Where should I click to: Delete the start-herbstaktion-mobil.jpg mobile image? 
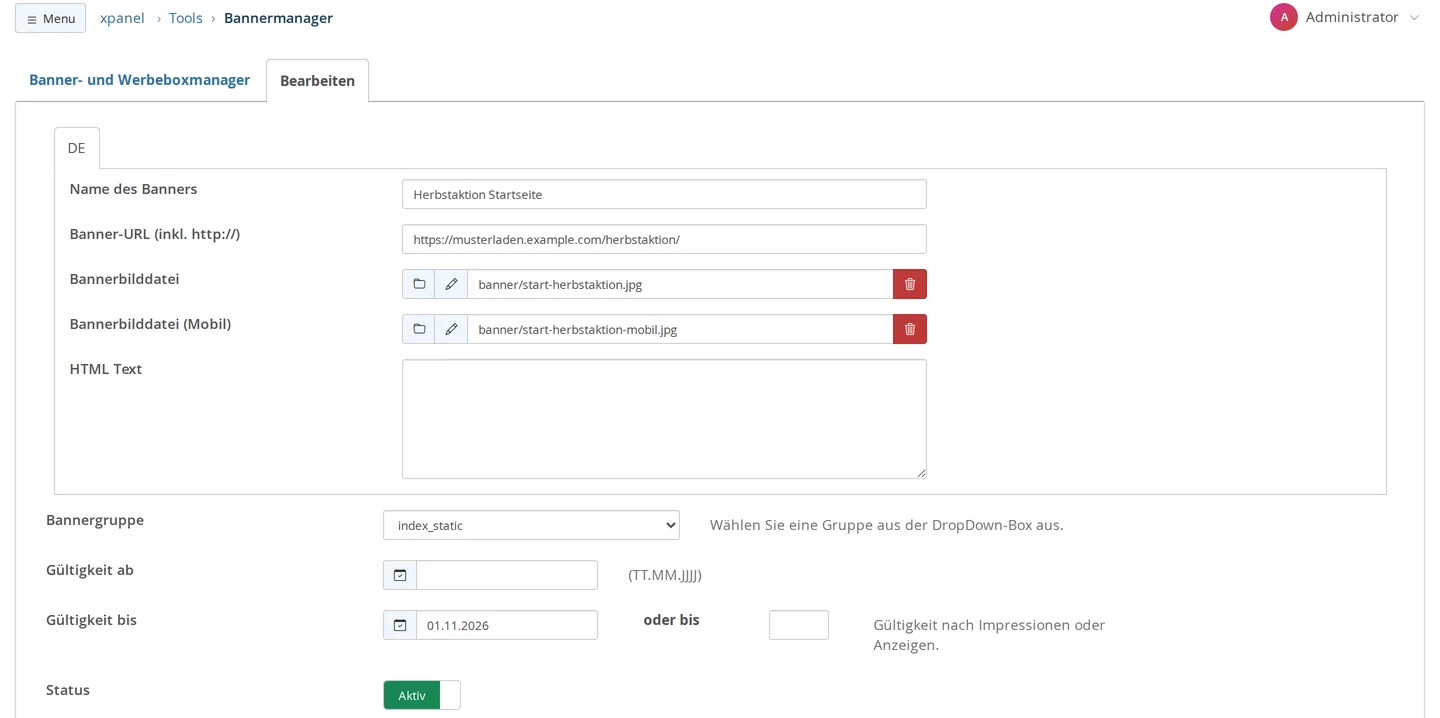click(x=910, y=329)
